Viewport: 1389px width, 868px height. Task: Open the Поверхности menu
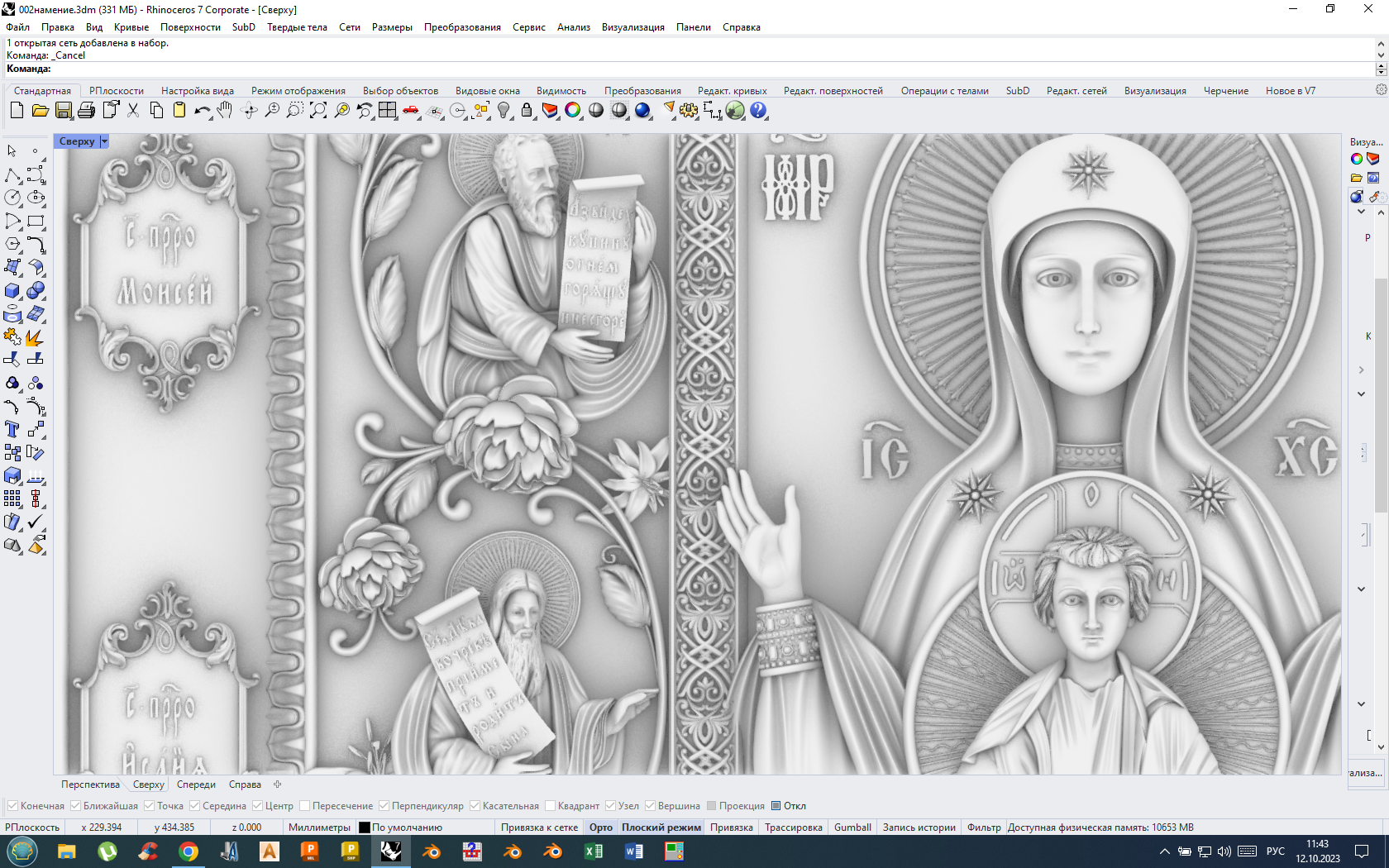(190, 27)
